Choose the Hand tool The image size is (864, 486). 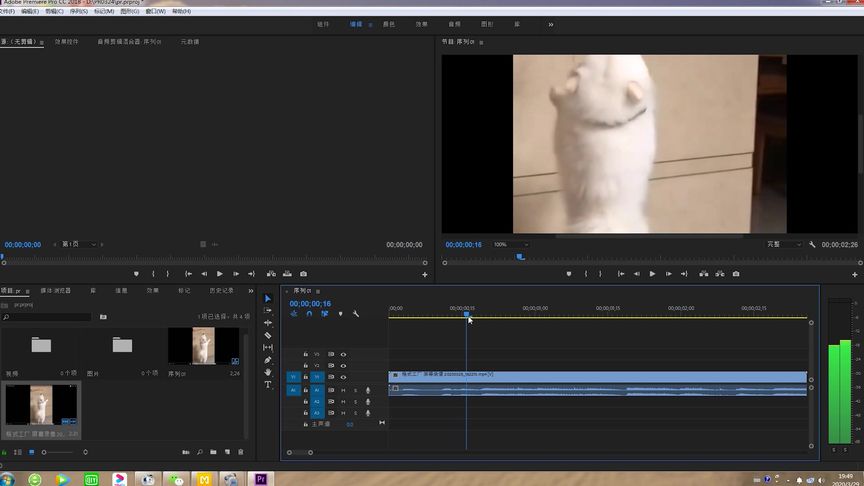click(268, 372)
